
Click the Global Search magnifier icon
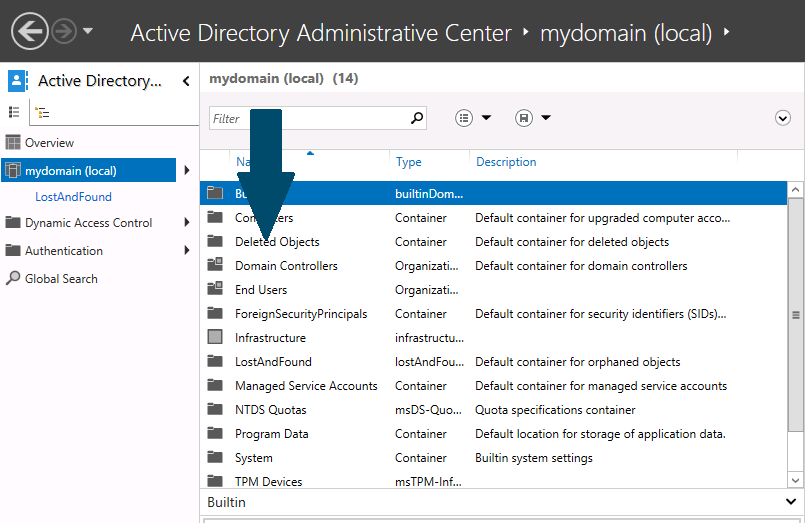13,278
